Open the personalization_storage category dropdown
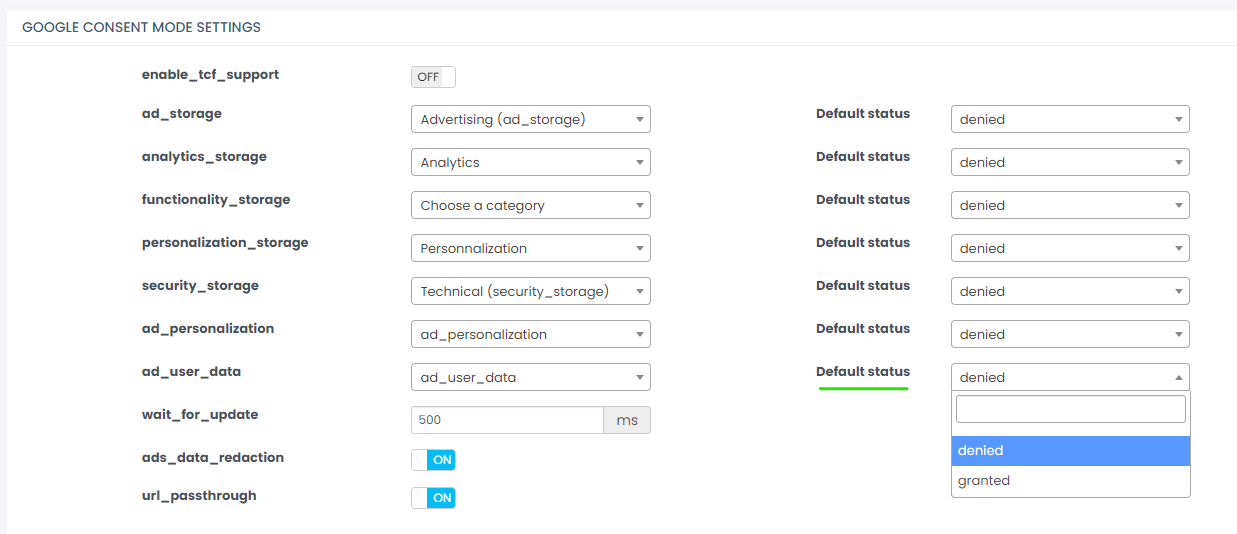The image size is (1237, 534). click(x=530, y=248)
